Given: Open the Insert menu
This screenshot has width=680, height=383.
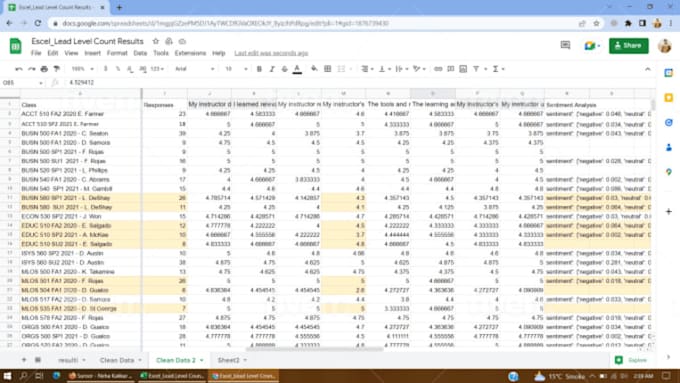Looking at the screenshot, I should tap(92, 53).
